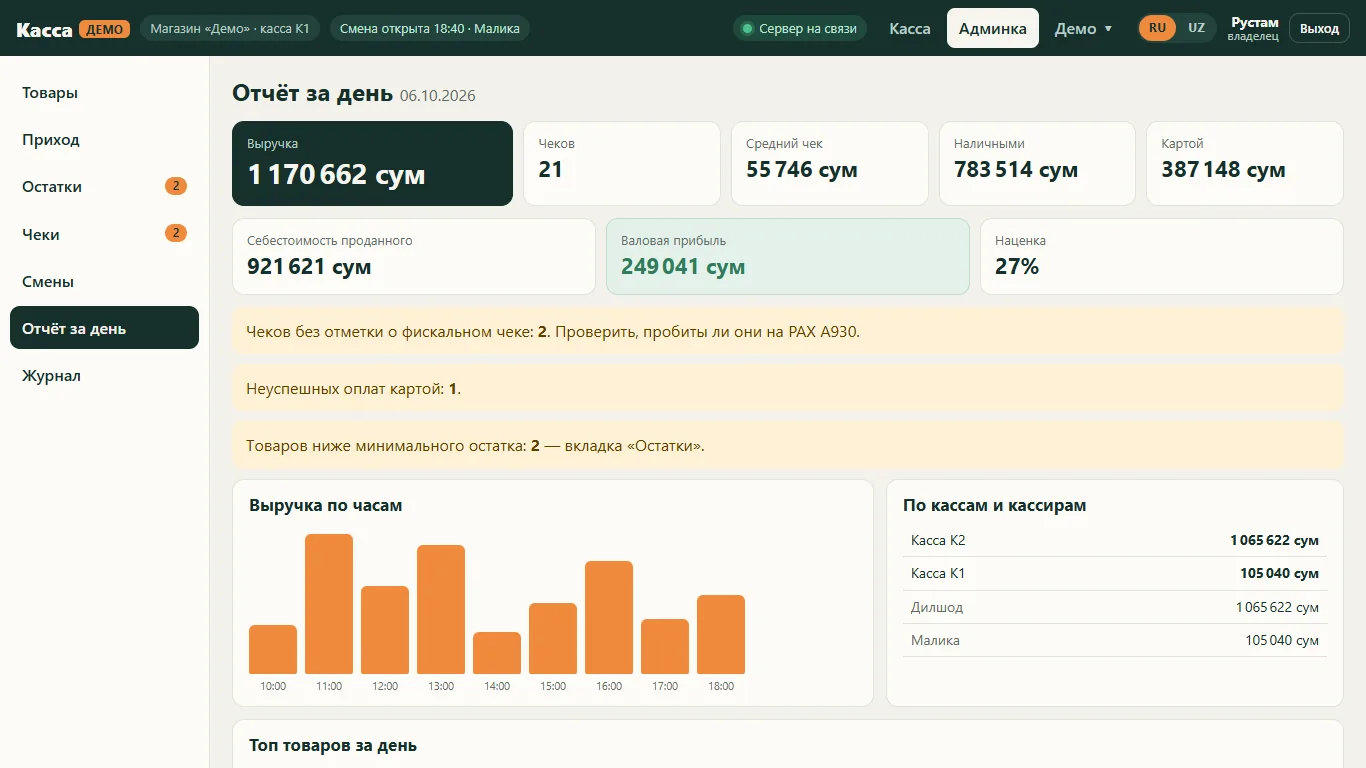This screenshot has height=768, width=1366.
Task: Click the Картой amount card
Action: coord(1245,164)
